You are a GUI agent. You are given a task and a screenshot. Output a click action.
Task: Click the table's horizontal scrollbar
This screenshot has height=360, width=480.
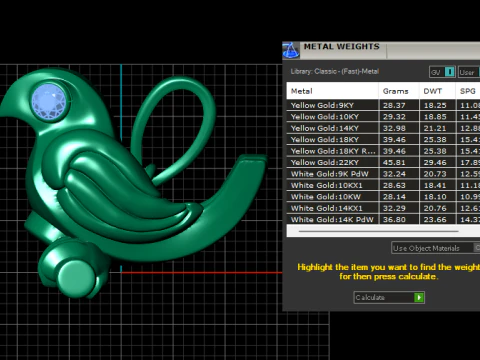tap(379, 231)
